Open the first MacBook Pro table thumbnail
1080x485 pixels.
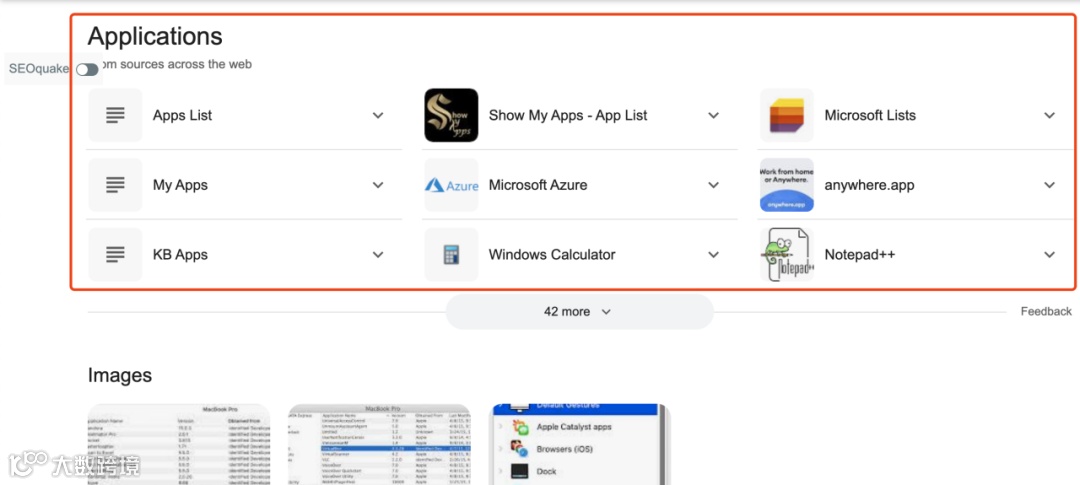click(x=178, y=444)
